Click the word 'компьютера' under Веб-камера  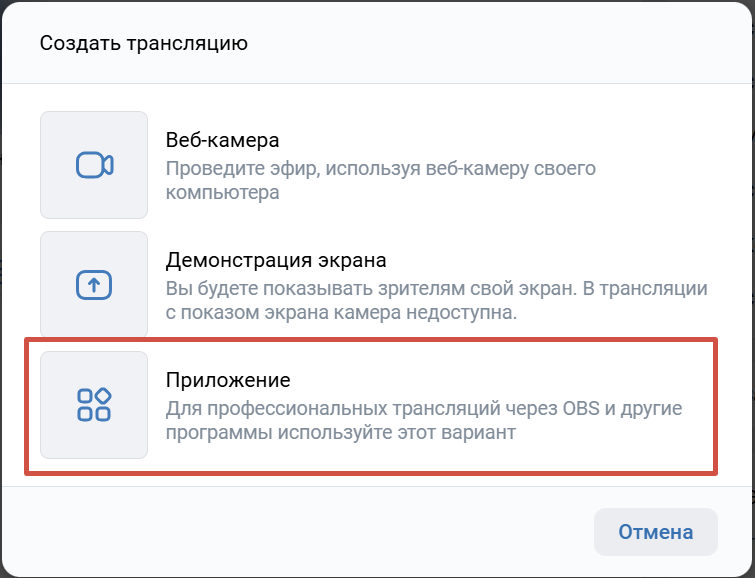coord(222,192)
